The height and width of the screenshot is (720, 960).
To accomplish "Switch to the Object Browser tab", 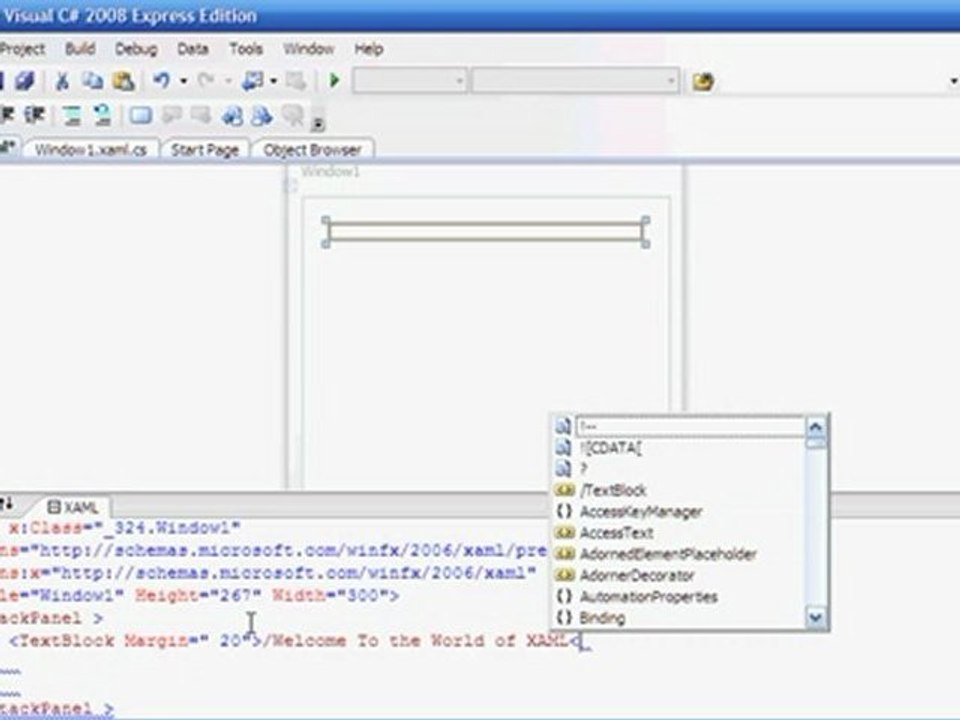I will (312, 150).
